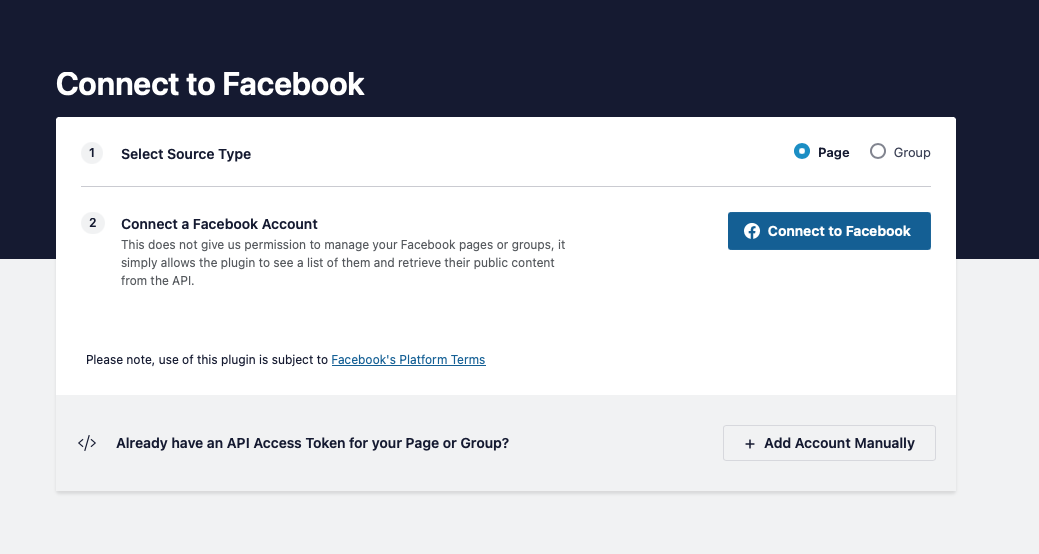Click the 'Please note' plugin notice text
The width and height of the screenshot is (1039, 554).
[286, 360]
